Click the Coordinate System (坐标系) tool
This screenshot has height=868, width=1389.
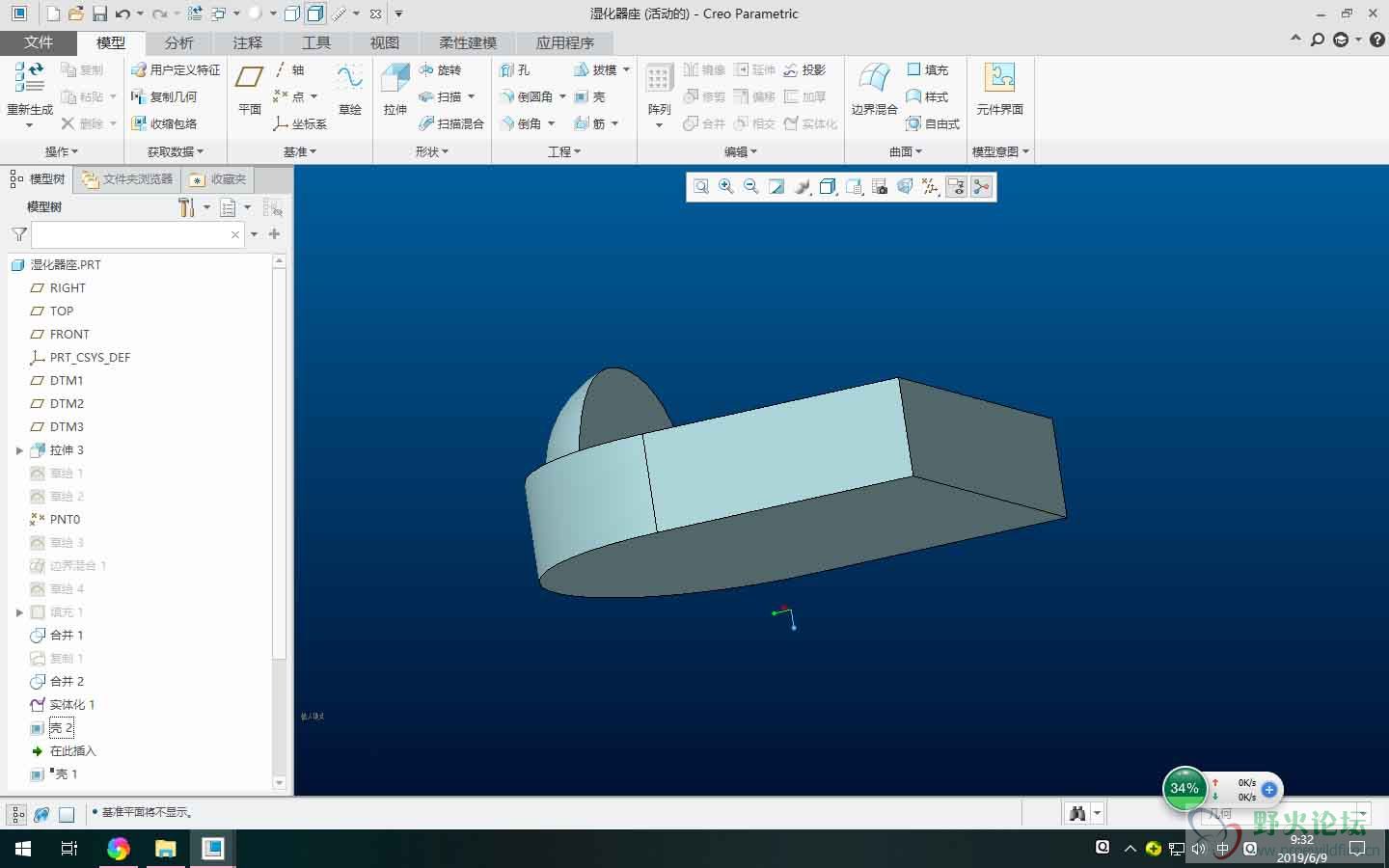pyautogui.click(x=300, y=123)
